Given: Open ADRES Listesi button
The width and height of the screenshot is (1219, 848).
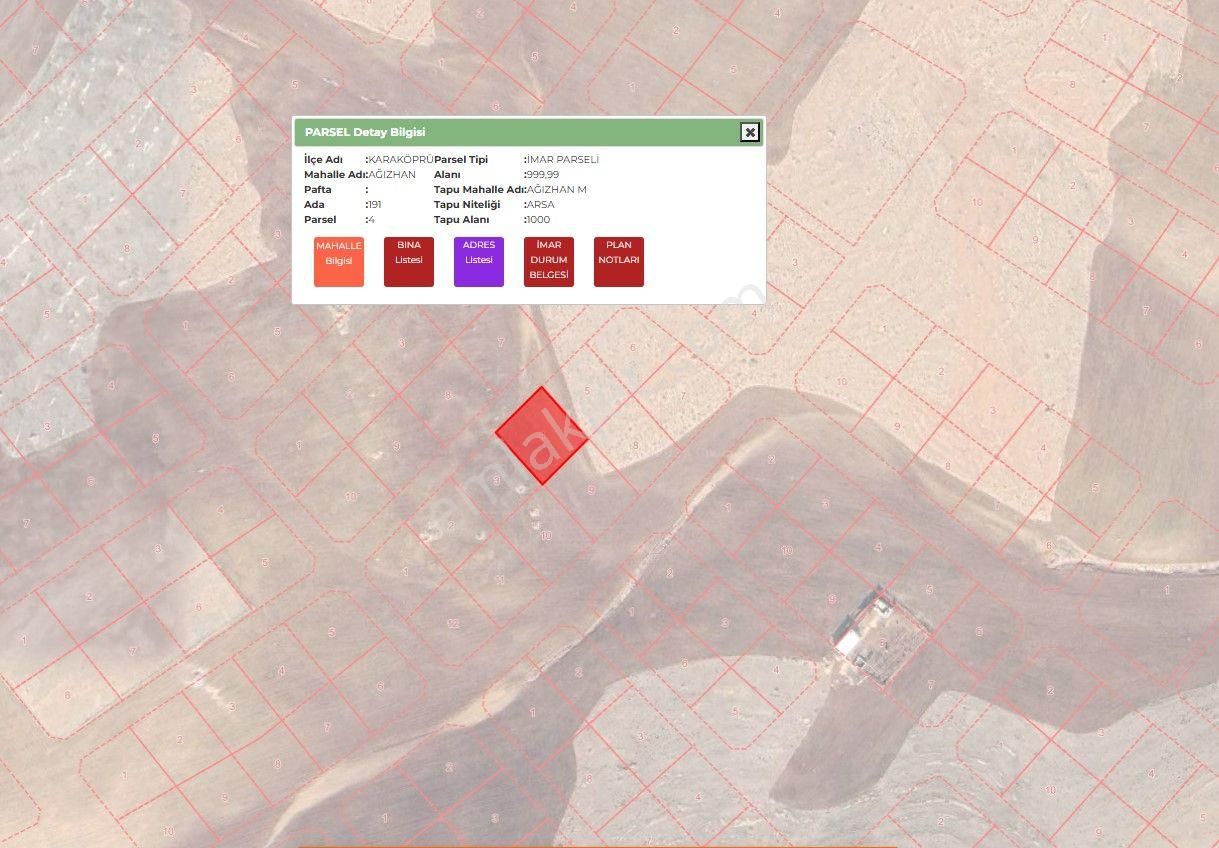Looking at the screenshot, I should (479, 262).
